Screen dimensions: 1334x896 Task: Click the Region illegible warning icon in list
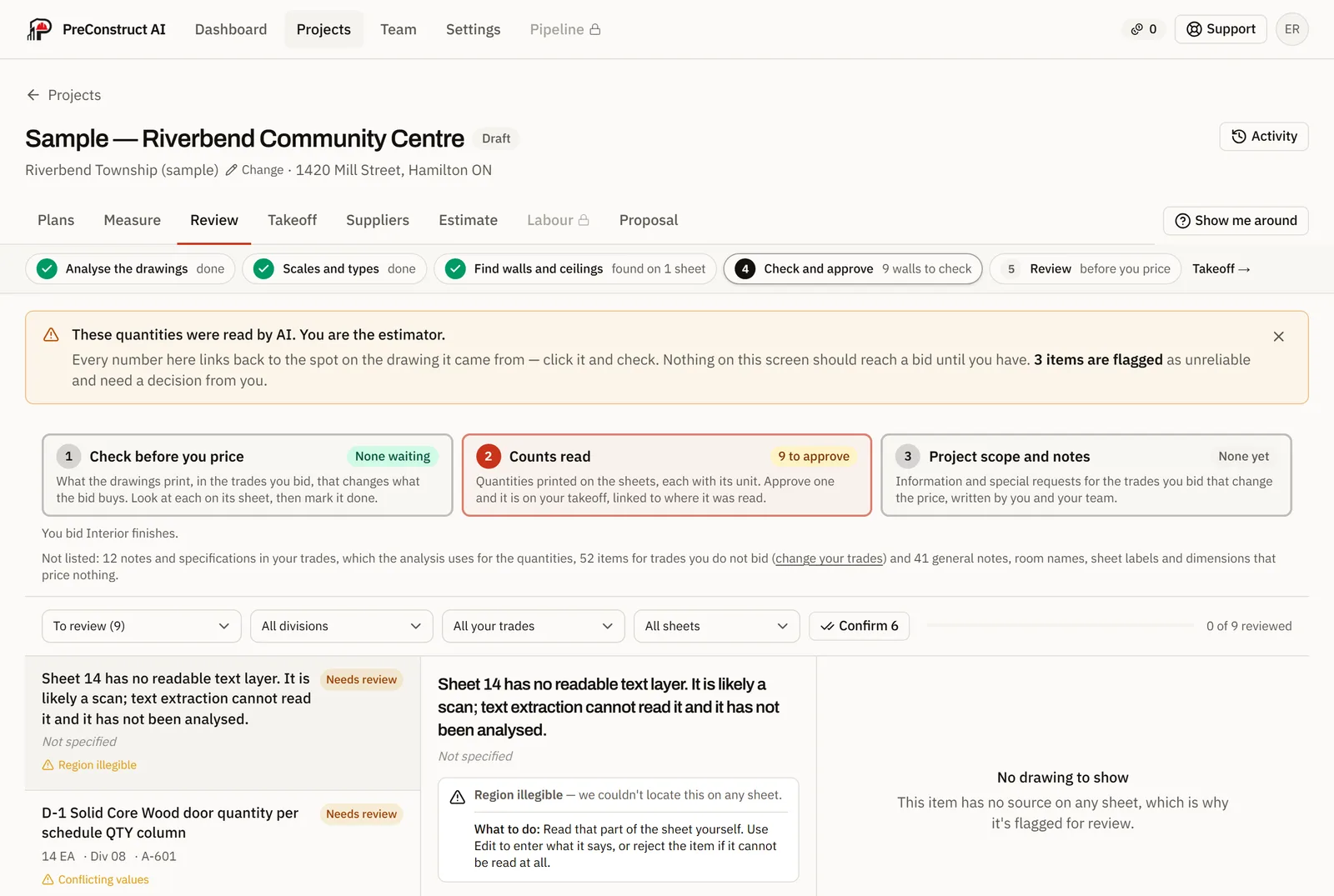coord(48,765)
